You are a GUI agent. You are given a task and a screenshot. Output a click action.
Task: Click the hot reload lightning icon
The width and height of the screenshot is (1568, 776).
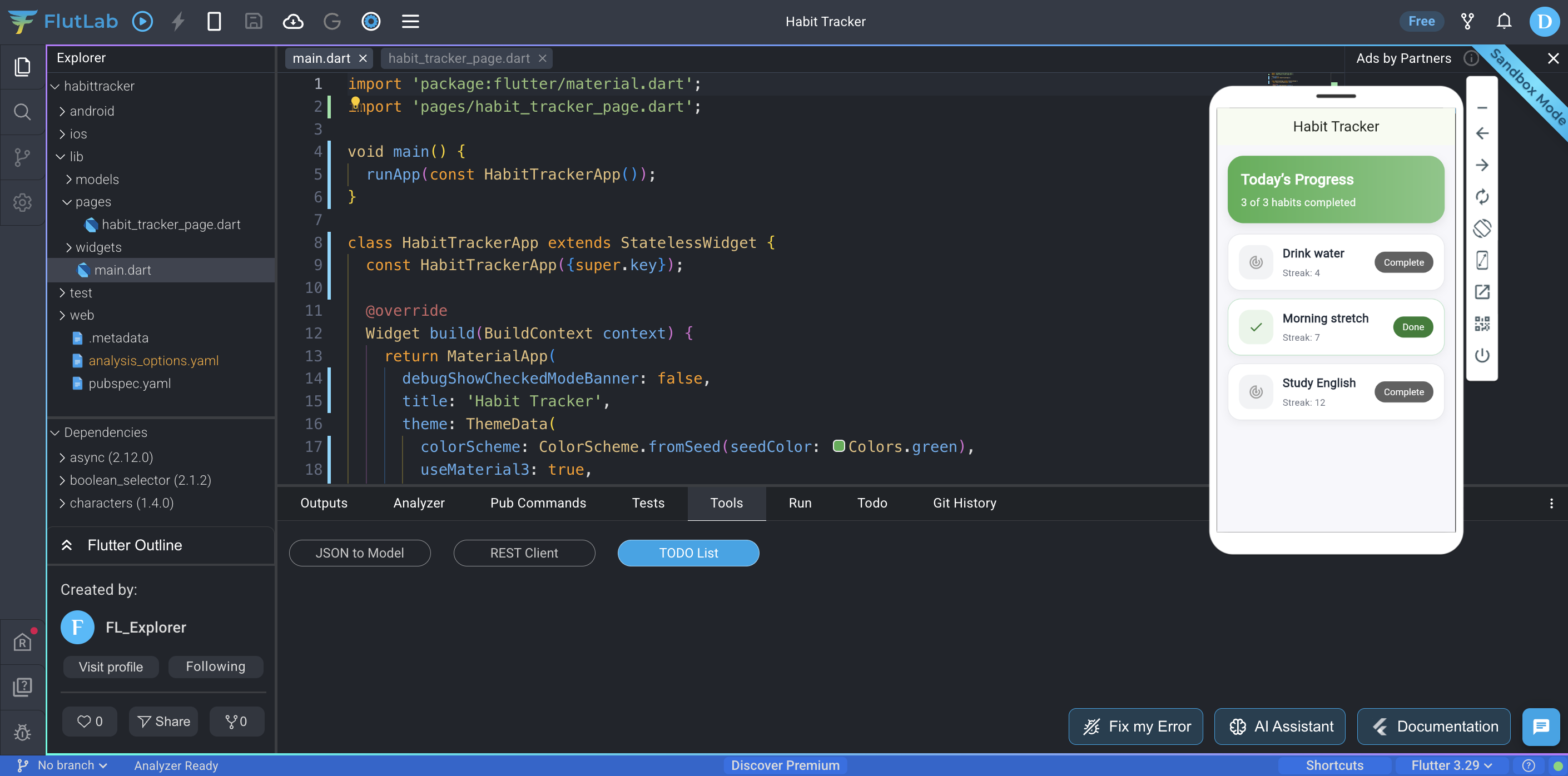pyautogui.click(x=178, y=21)
